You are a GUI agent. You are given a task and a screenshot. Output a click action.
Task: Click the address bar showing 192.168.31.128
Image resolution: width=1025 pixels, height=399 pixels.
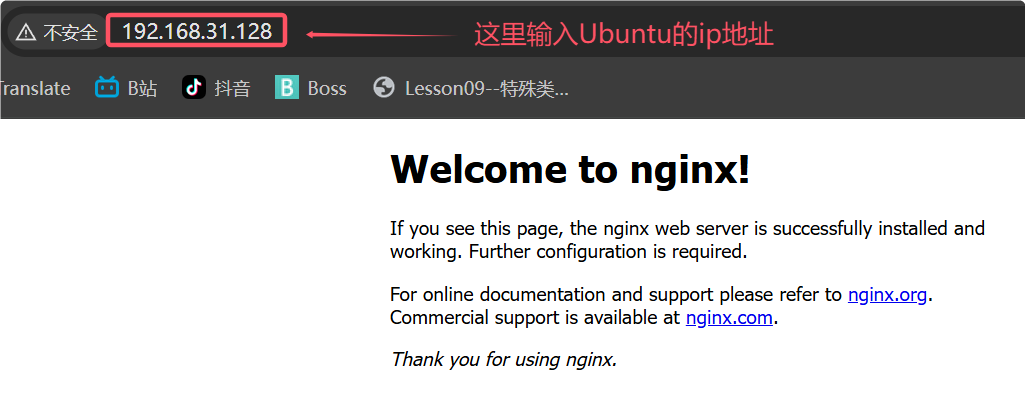coord(197,31)
